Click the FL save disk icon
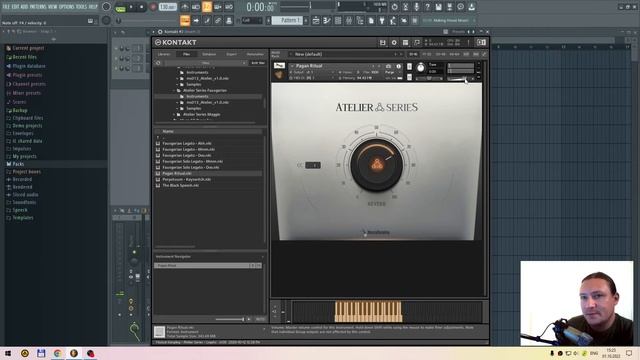640x360 pixels. (438, 7)
